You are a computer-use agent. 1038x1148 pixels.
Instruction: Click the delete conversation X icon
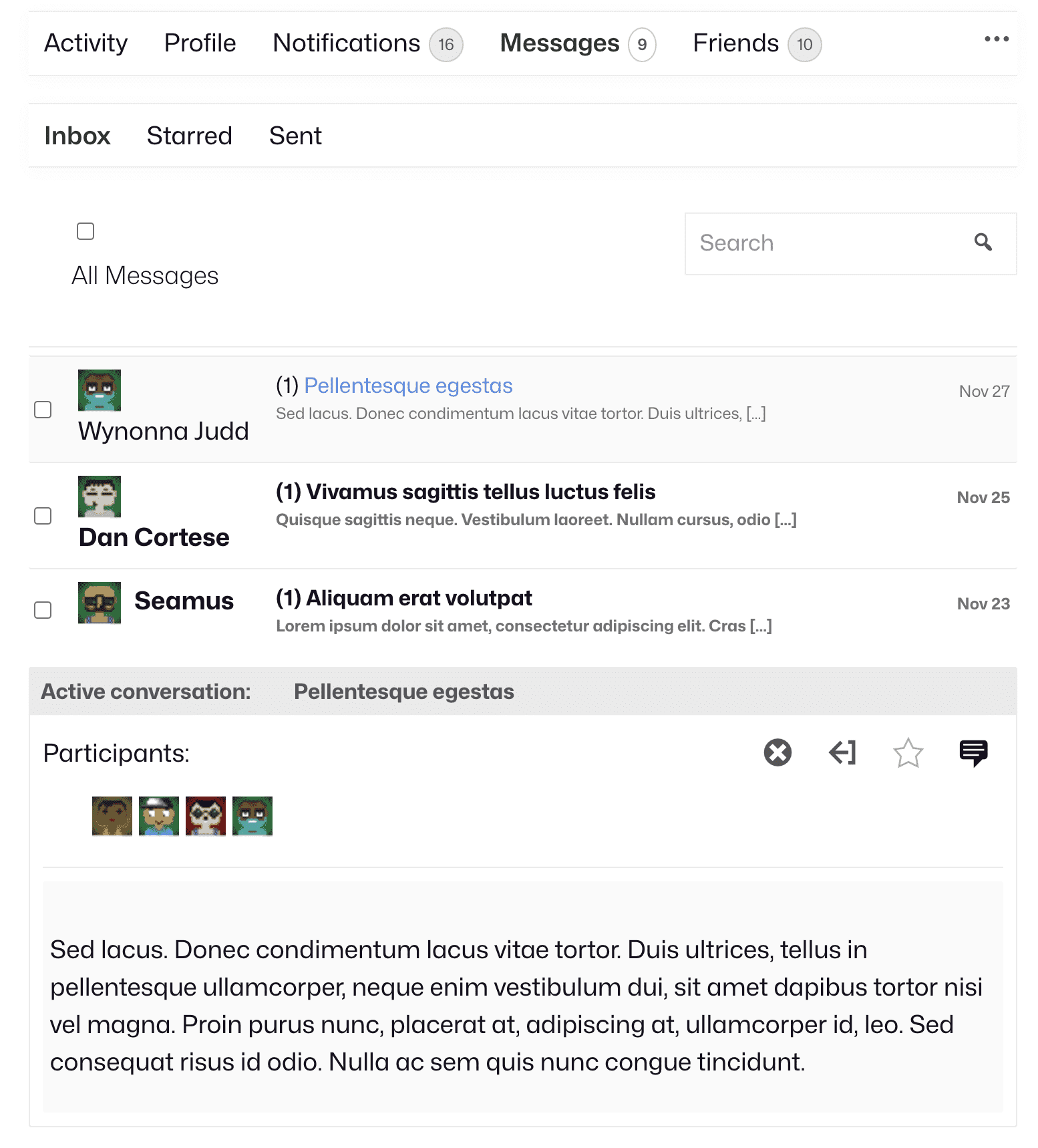[777, 752]
